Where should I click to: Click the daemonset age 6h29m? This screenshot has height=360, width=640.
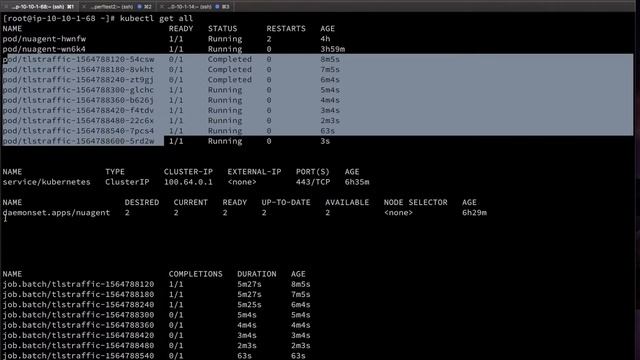[474, 212]
